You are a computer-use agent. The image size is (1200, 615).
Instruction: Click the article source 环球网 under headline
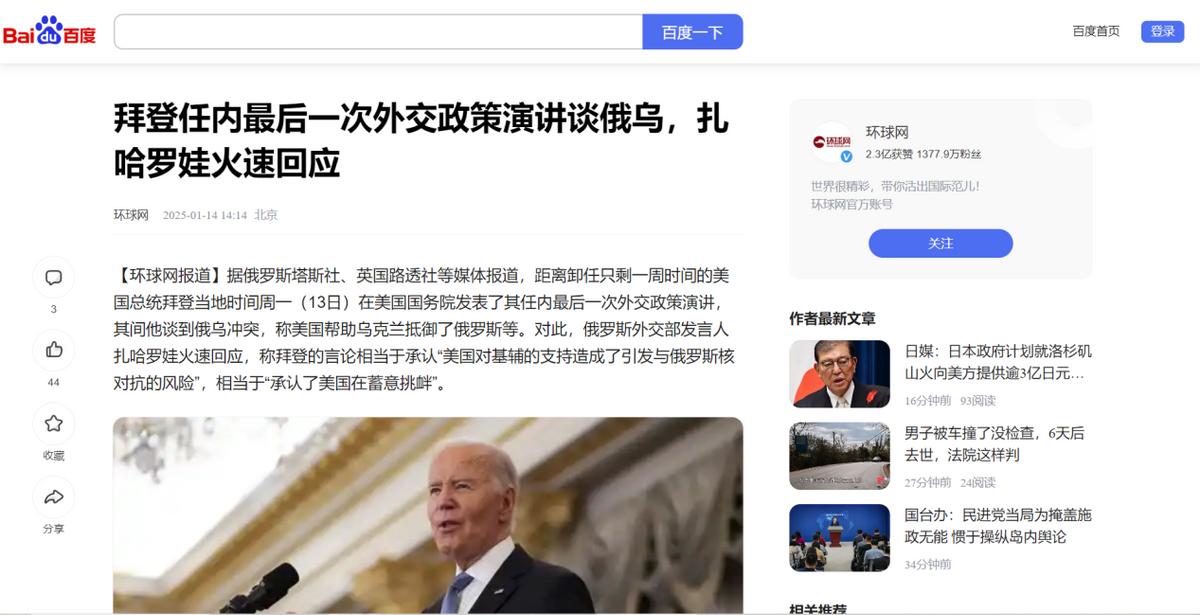tap(131, 215)
